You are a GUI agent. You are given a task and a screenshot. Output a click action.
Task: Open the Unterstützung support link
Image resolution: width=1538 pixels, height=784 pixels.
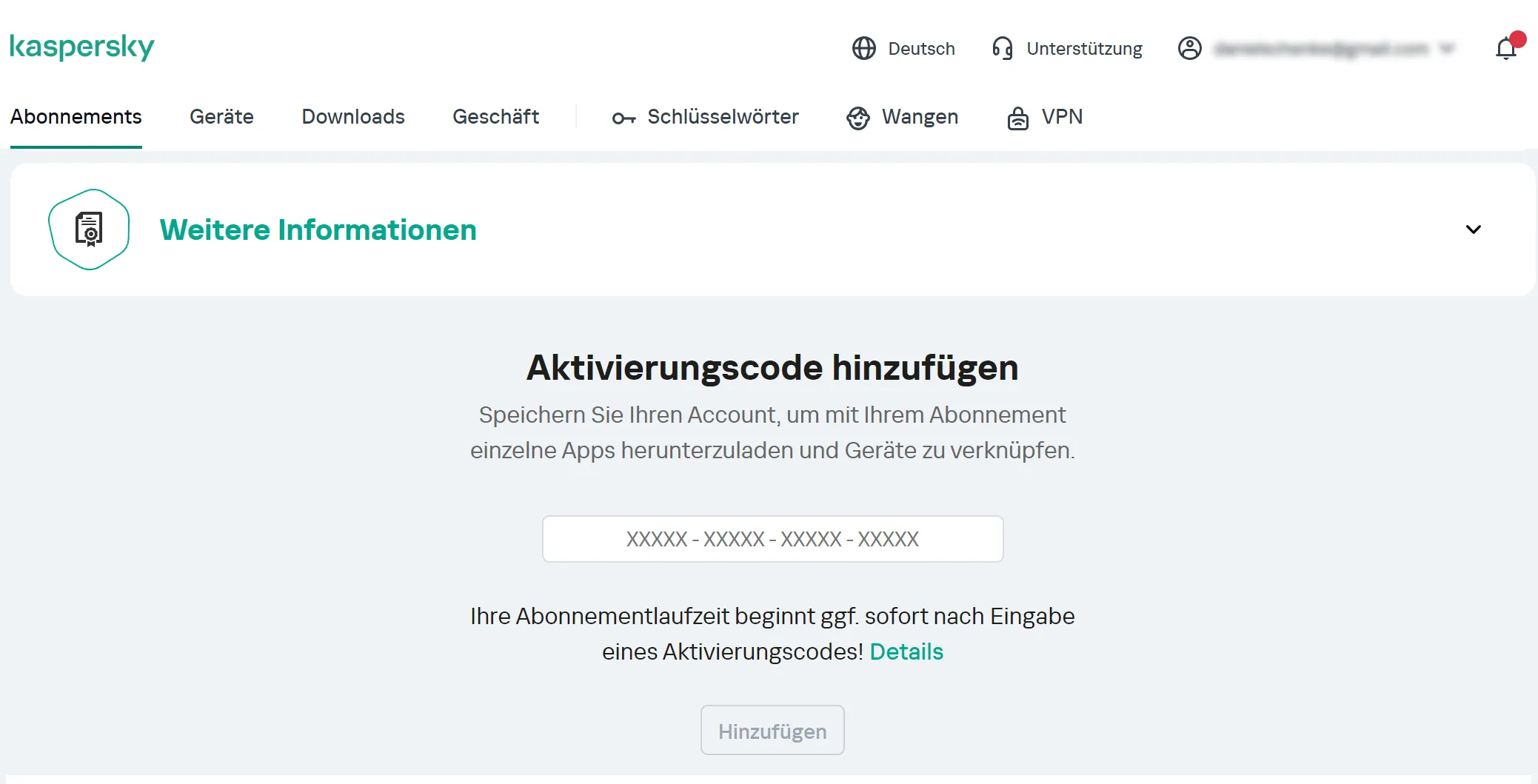pos(1084,49)
